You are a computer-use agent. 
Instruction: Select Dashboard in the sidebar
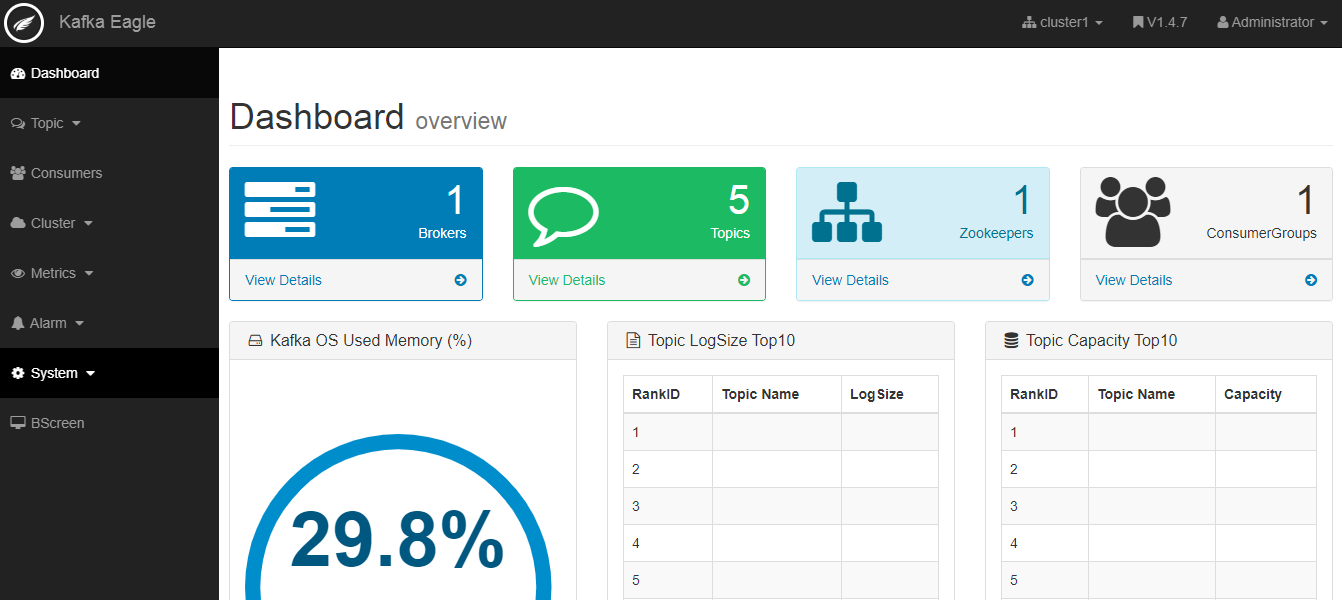[65, 73]
